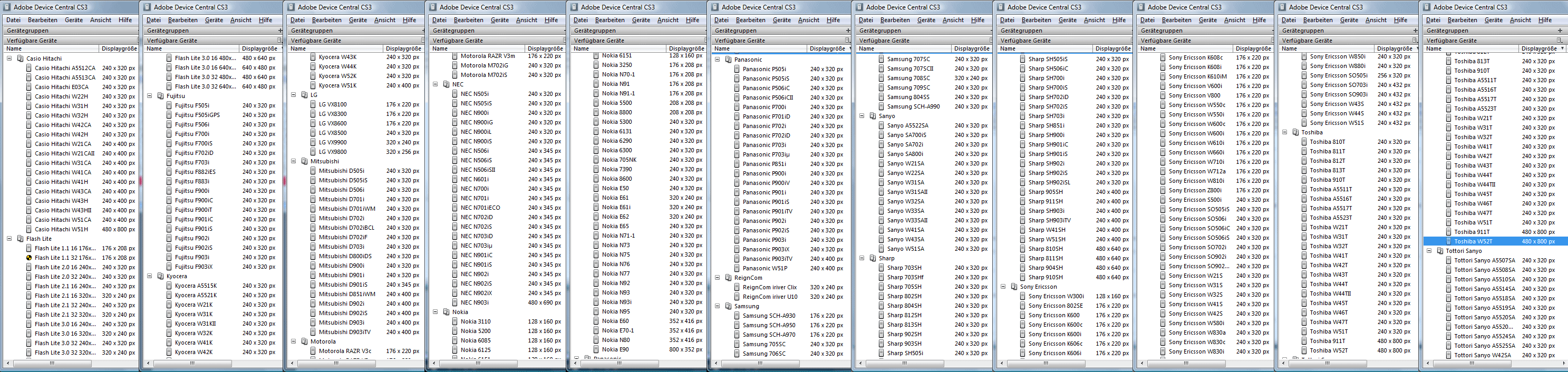The image size is (1568, 372).
Task: Click the phone icon beside LG VX9800
Action: pos(313,152)
